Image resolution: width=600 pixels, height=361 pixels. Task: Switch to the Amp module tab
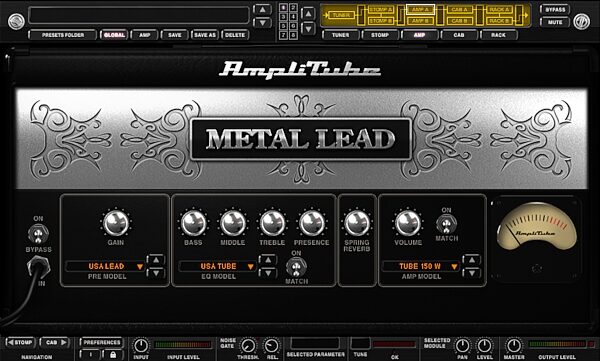point(419,35)
